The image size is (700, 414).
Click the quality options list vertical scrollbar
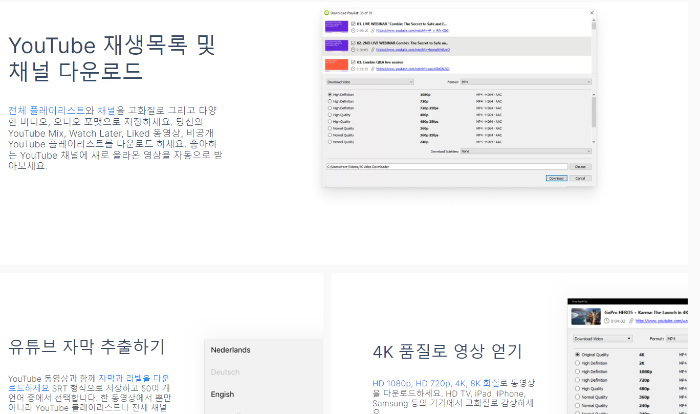click(x=594, y=118)
